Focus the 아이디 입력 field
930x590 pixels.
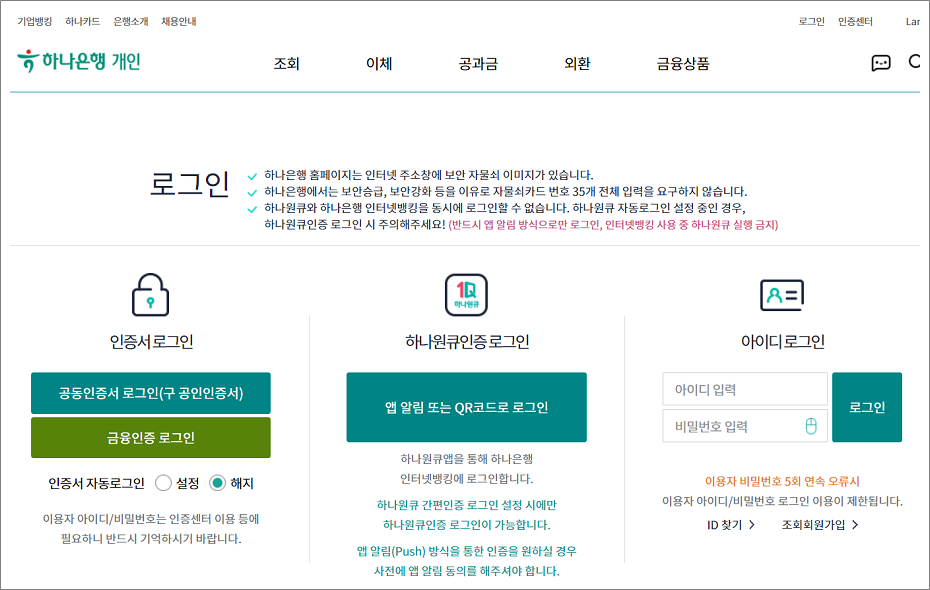click(x=744, y=389)
